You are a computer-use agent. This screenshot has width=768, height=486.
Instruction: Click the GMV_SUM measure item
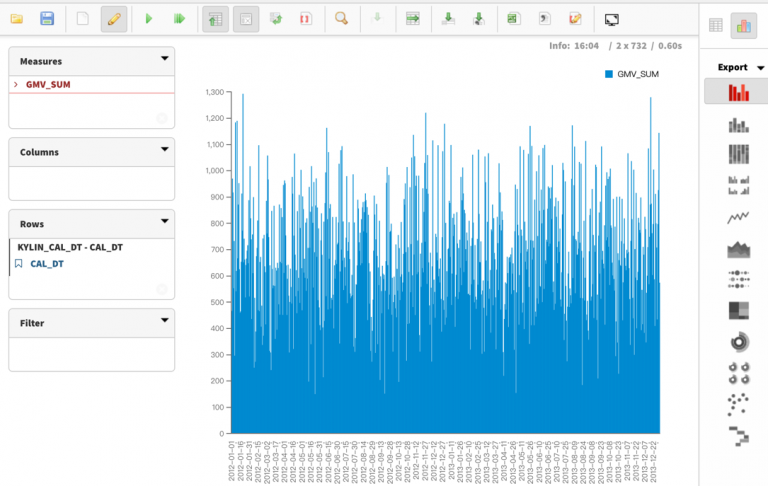click(49, 85)
